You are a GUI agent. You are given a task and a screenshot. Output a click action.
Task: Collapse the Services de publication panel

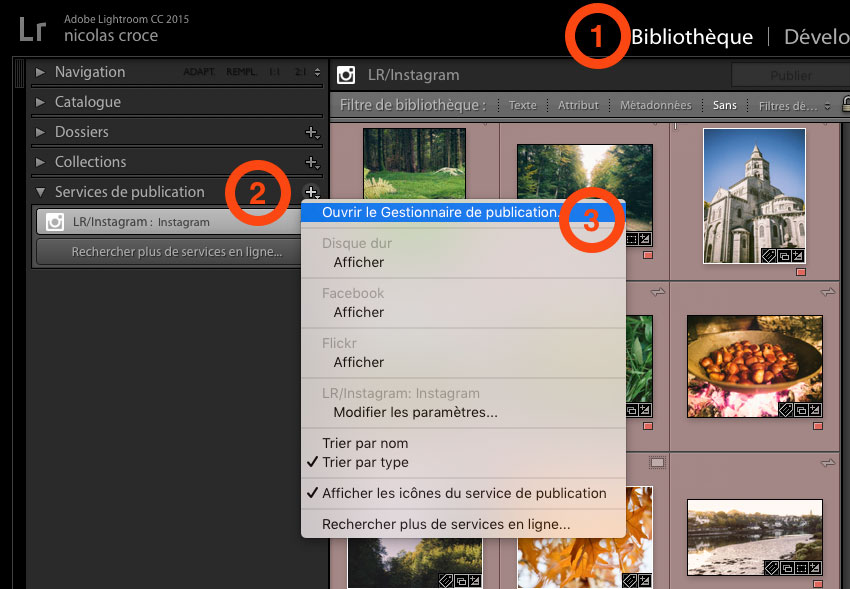coord(41,192)
